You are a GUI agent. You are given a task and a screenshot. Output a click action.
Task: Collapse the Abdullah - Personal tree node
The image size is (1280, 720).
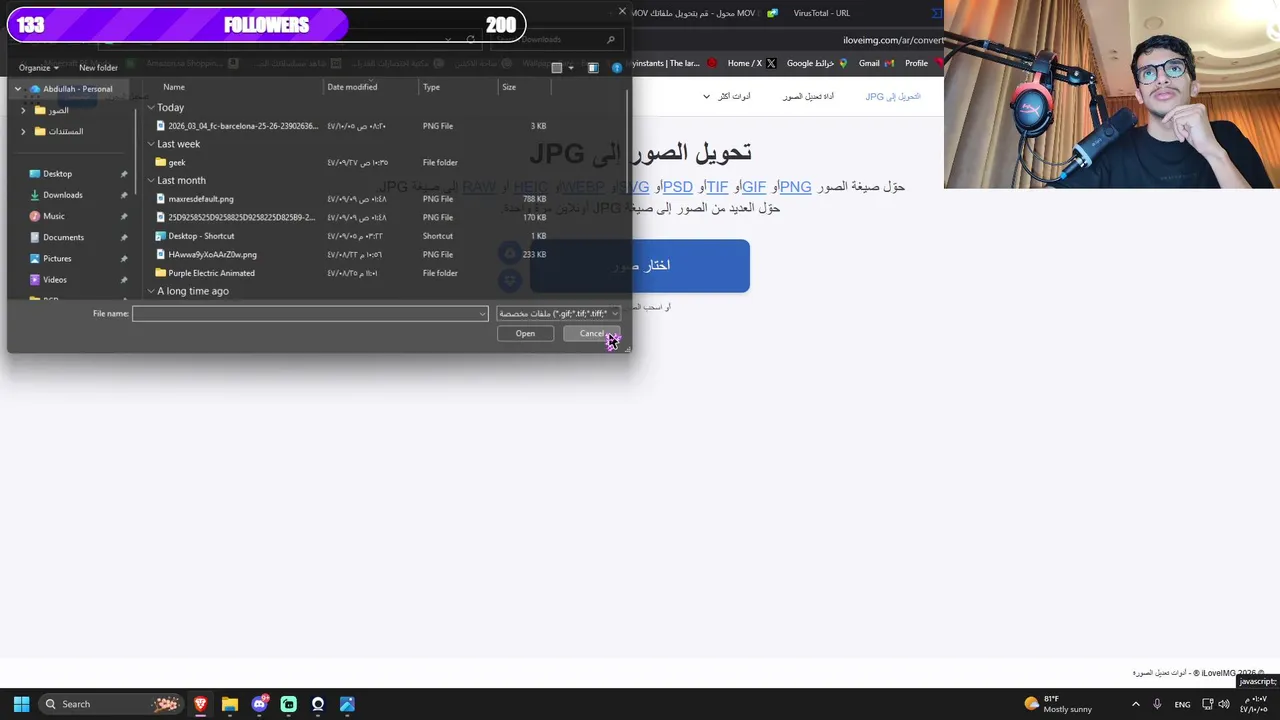pyautogui.click(x=17, y=89)
